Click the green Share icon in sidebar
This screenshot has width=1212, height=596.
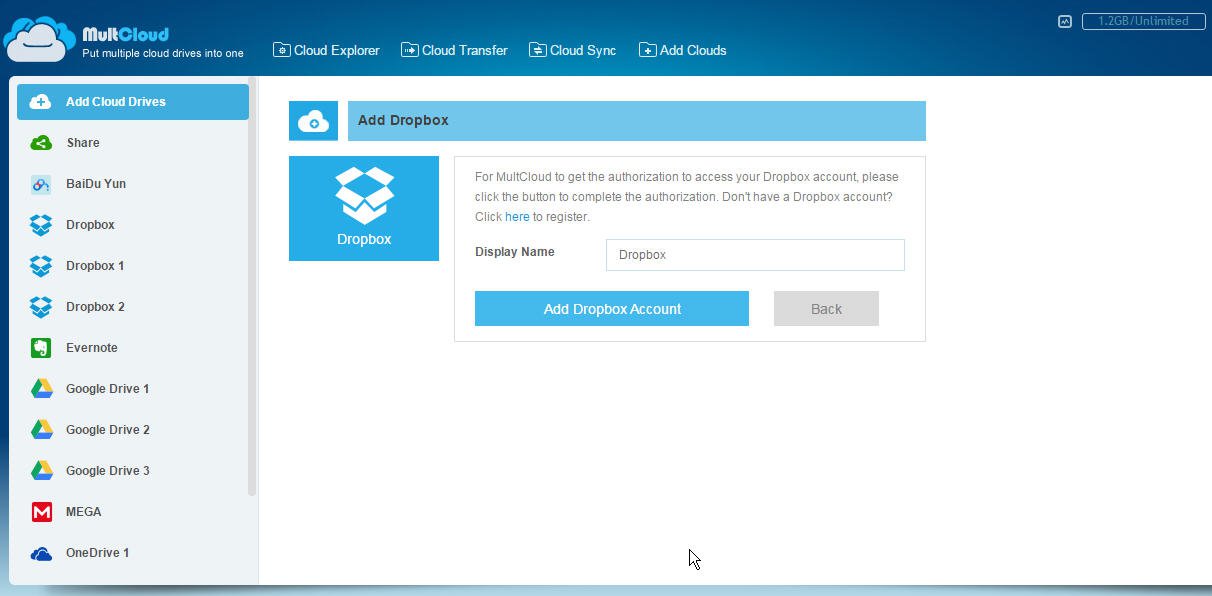click(41, 143)
